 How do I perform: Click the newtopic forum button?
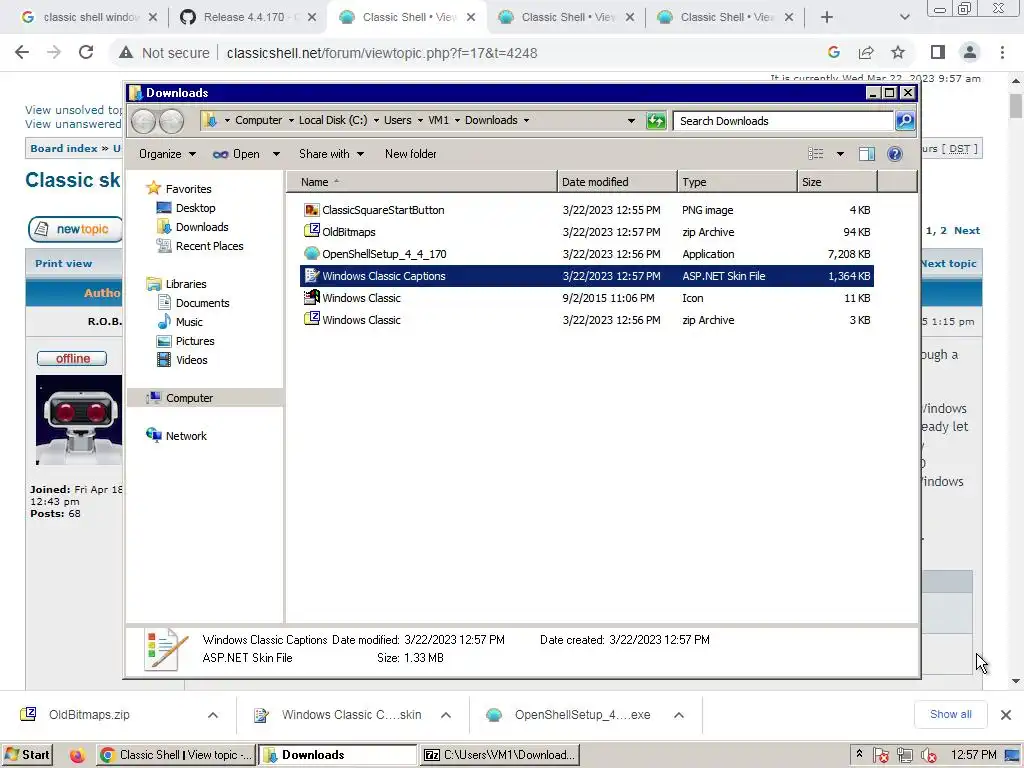click(75, 229)
